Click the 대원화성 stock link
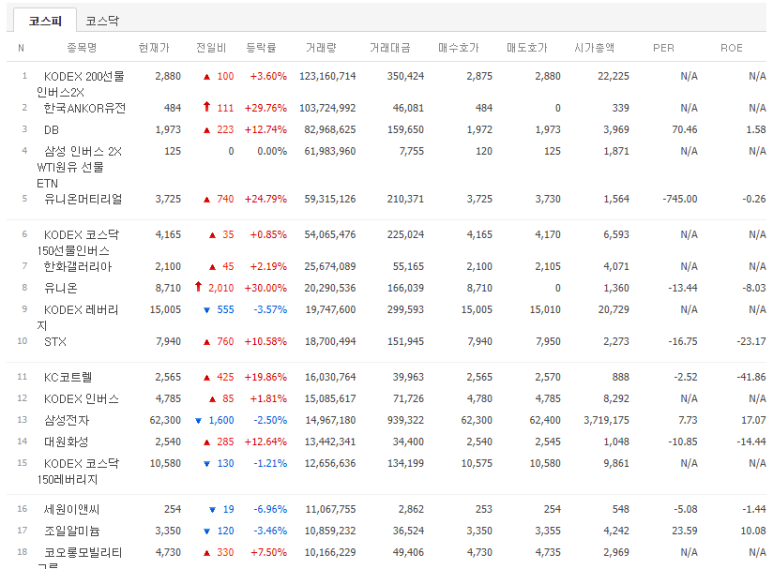Screen dimensions: 773x569 click(x=67, y=442)
